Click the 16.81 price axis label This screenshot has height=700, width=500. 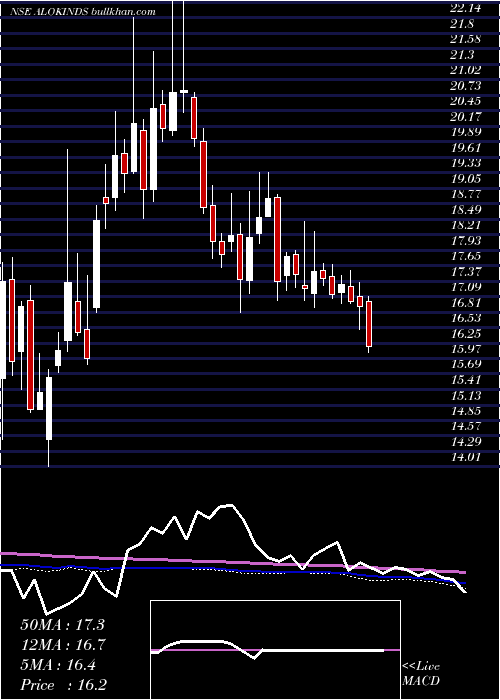466,303
